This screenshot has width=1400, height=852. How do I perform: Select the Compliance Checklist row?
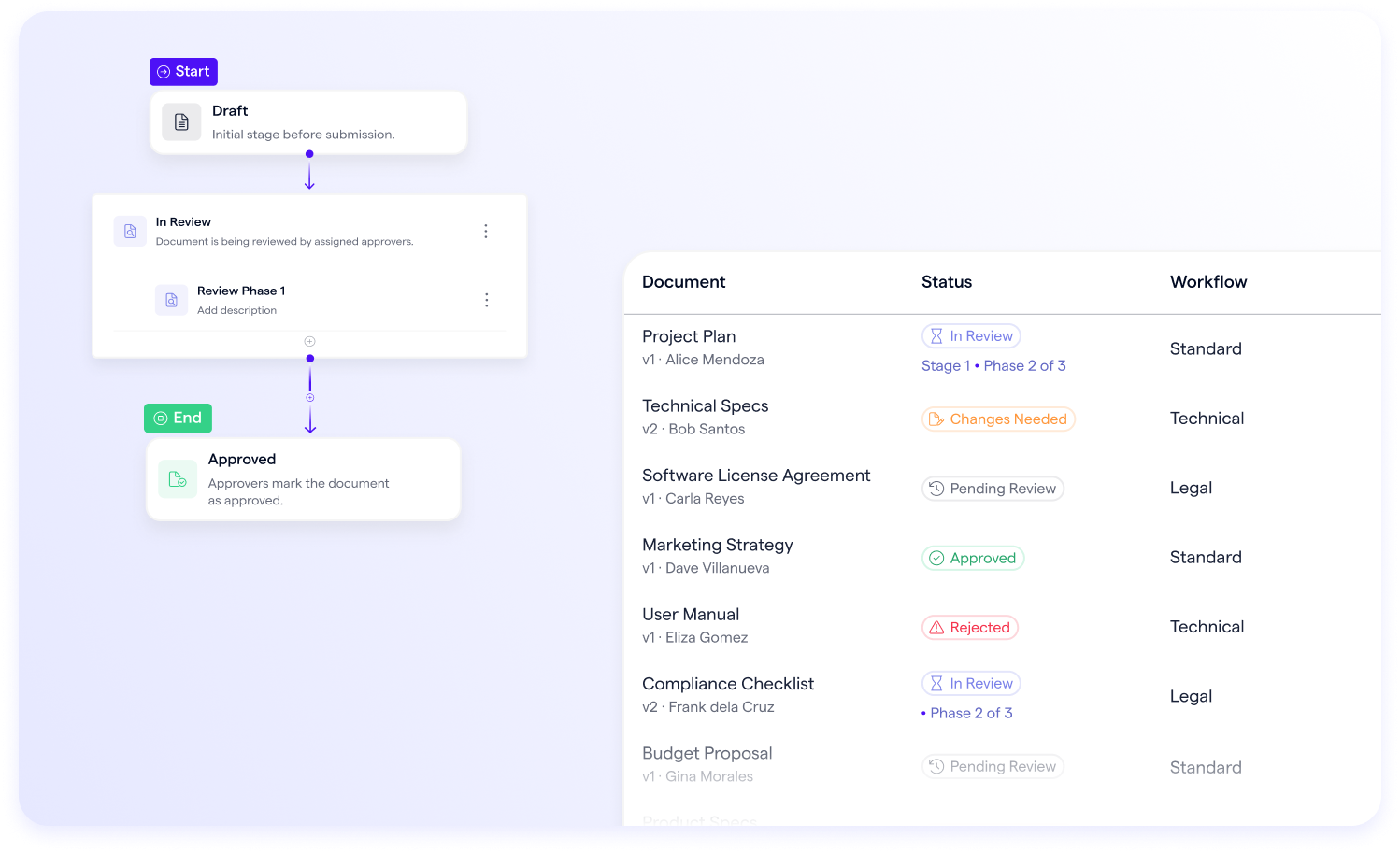tap(727, 685)
